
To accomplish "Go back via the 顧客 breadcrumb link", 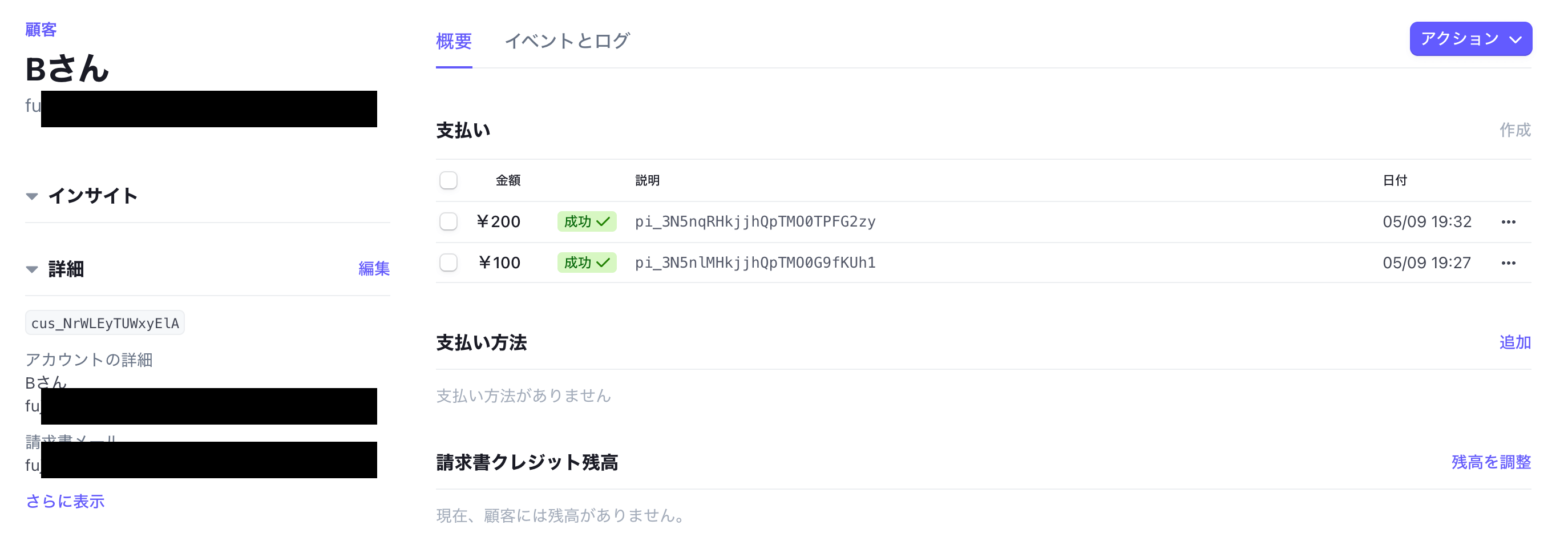I will click(x=41, y=29).
